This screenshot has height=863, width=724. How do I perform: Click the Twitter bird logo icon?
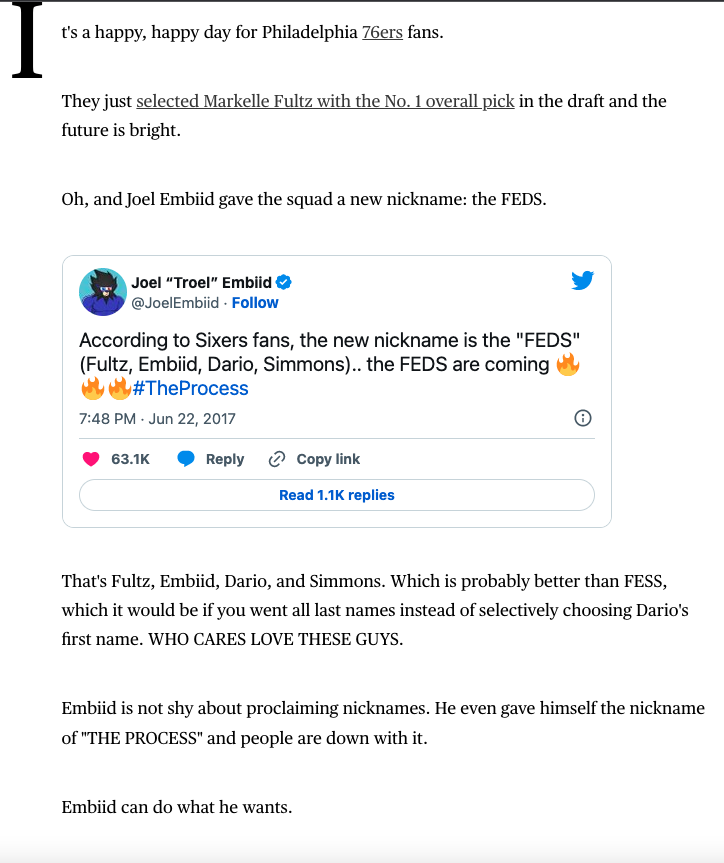[583, 281]
